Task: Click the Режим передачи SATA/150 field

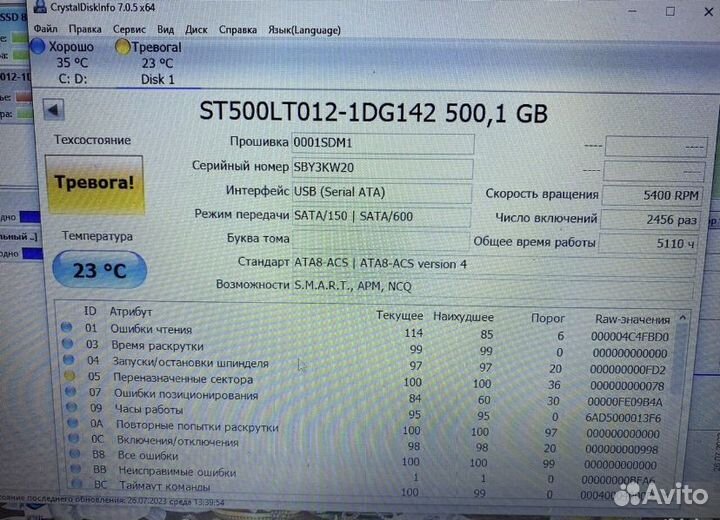Action: [x=381, y=216]
